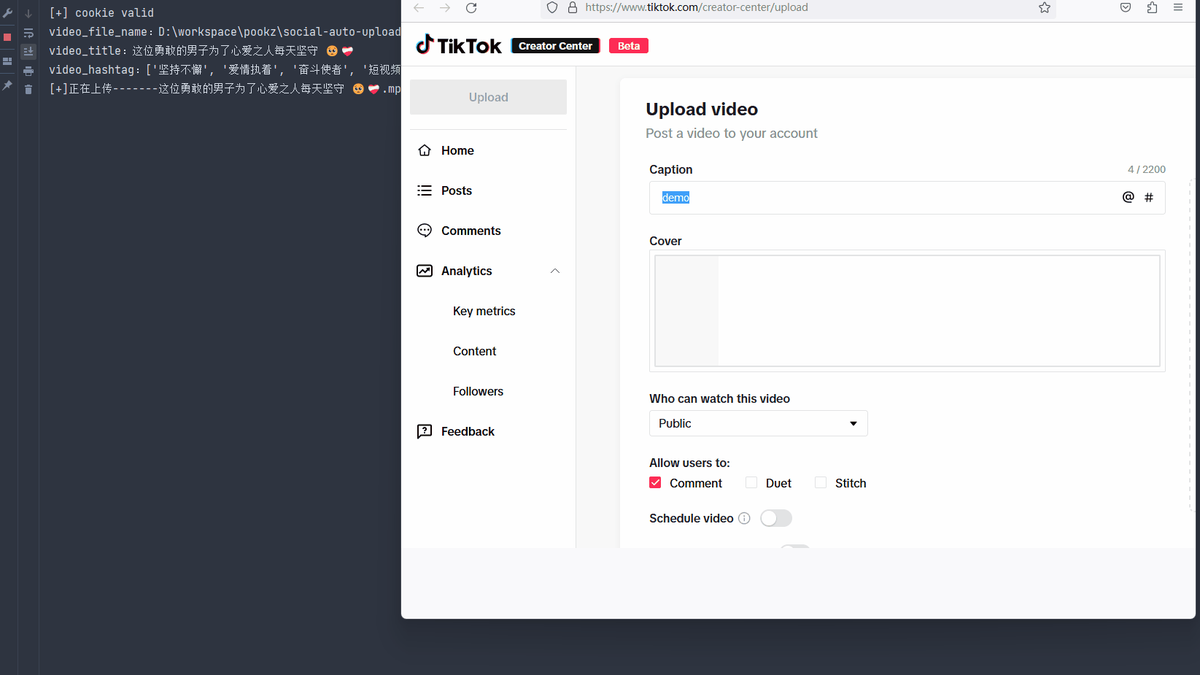Click the grey Upload button
This screenshot has width=1200, height=675.
488,97
